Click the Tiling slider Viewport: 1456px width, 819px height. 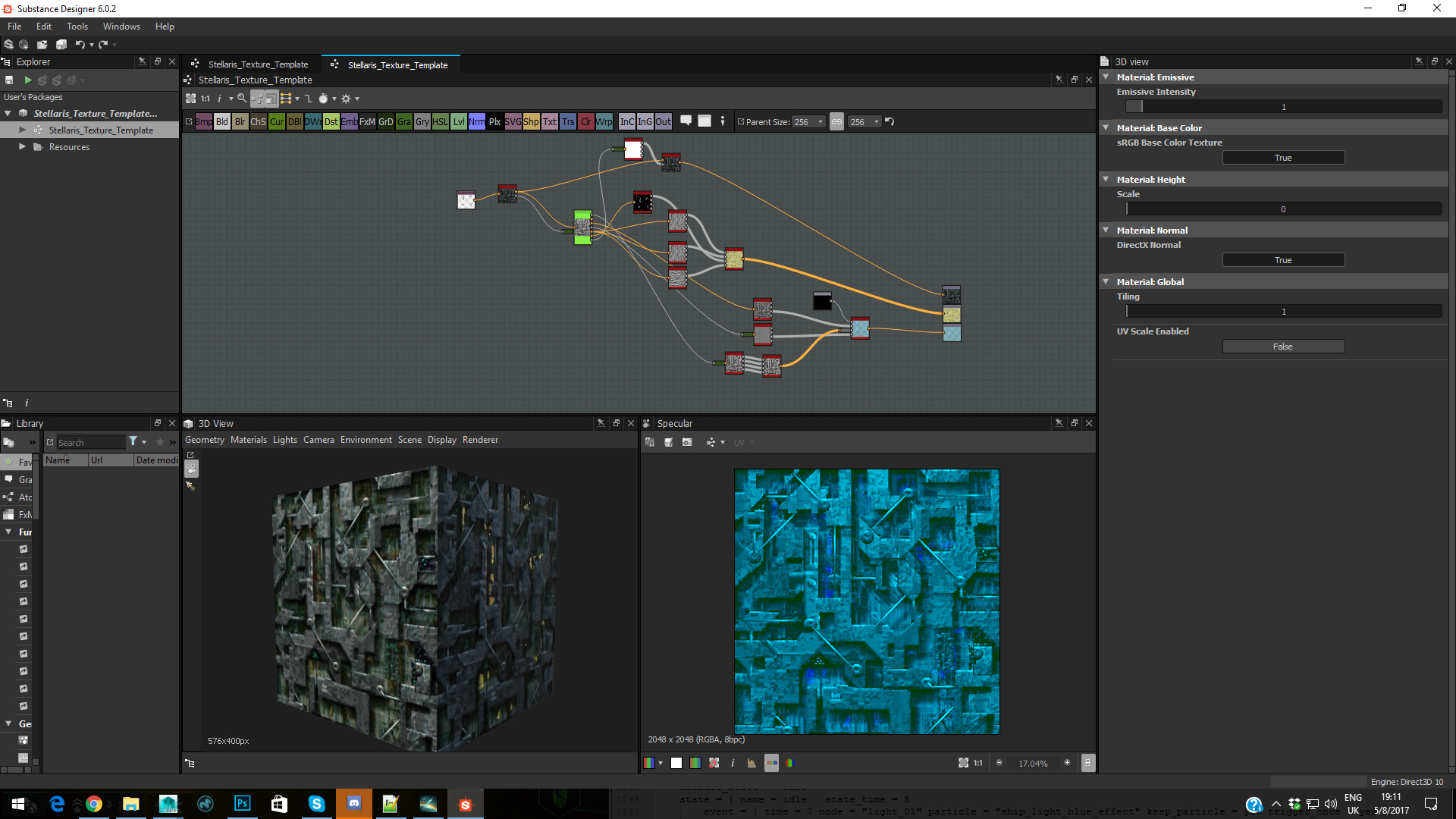pos(1283,312)
